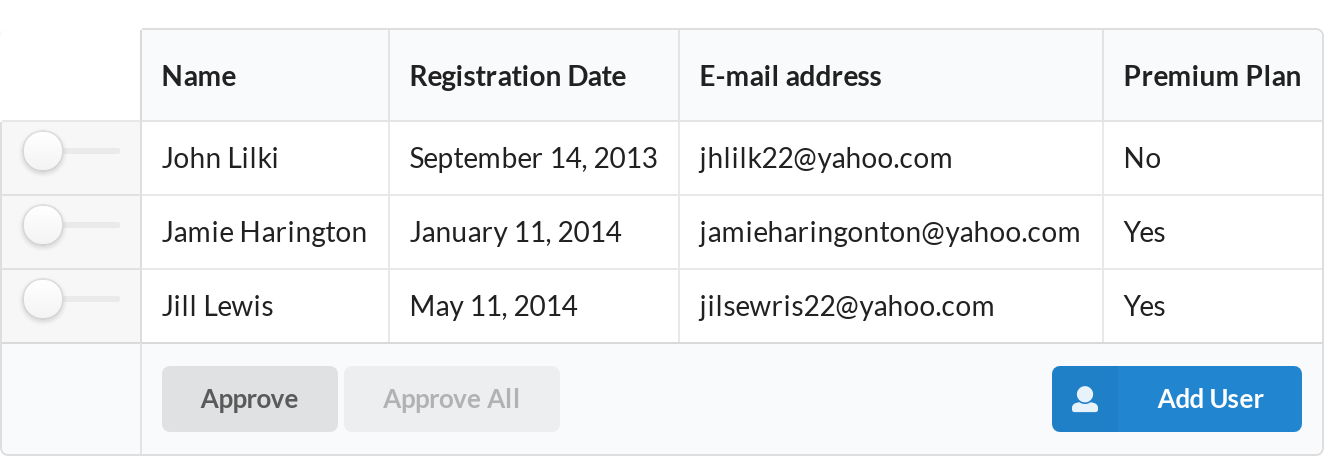Click the Jill Lewis name cell
The height and width of the screenshot is (456, 1324).
pyautogui.click(x=265, y=306)
